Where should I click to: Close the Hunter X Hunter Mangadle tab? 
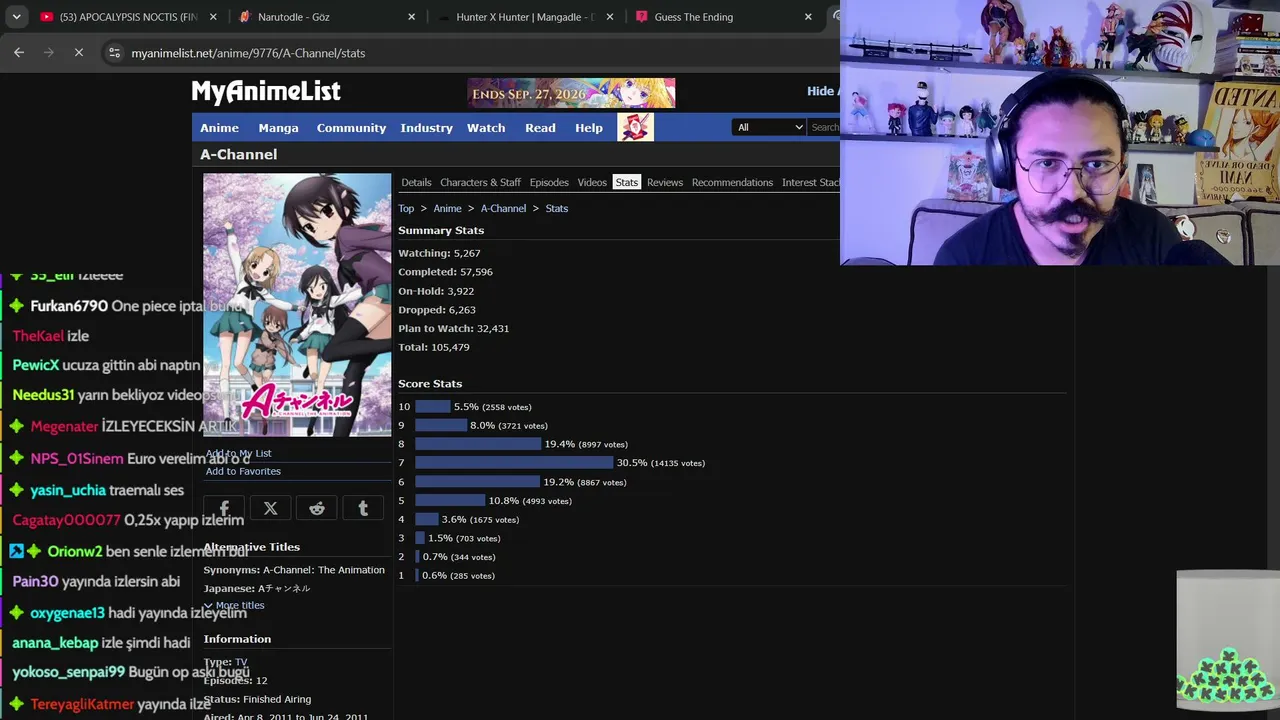click(x=610, y=17)
